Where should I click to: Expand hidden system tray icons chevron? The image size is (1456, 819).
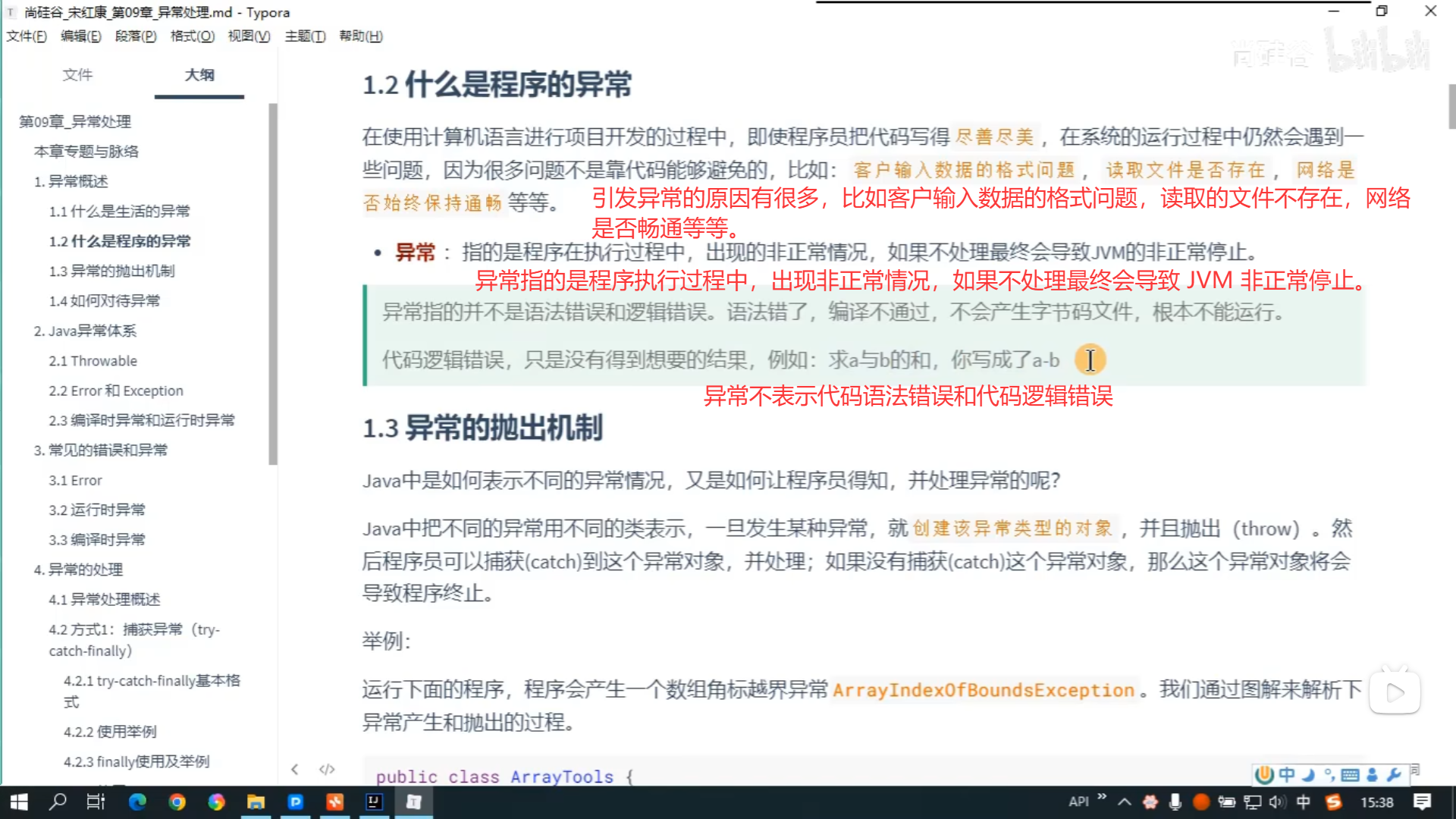click(x=1125, y=802)
